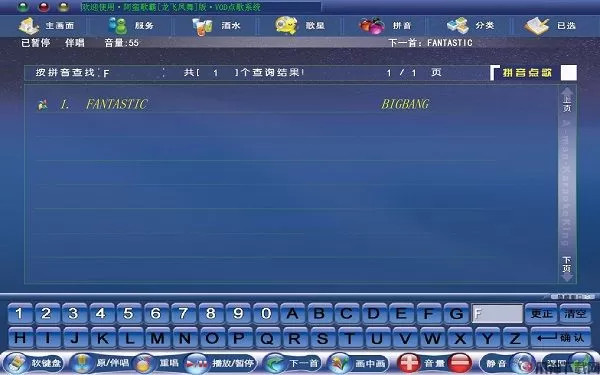Click the yellow round button in title bar
600x375 pixels.
64,7
